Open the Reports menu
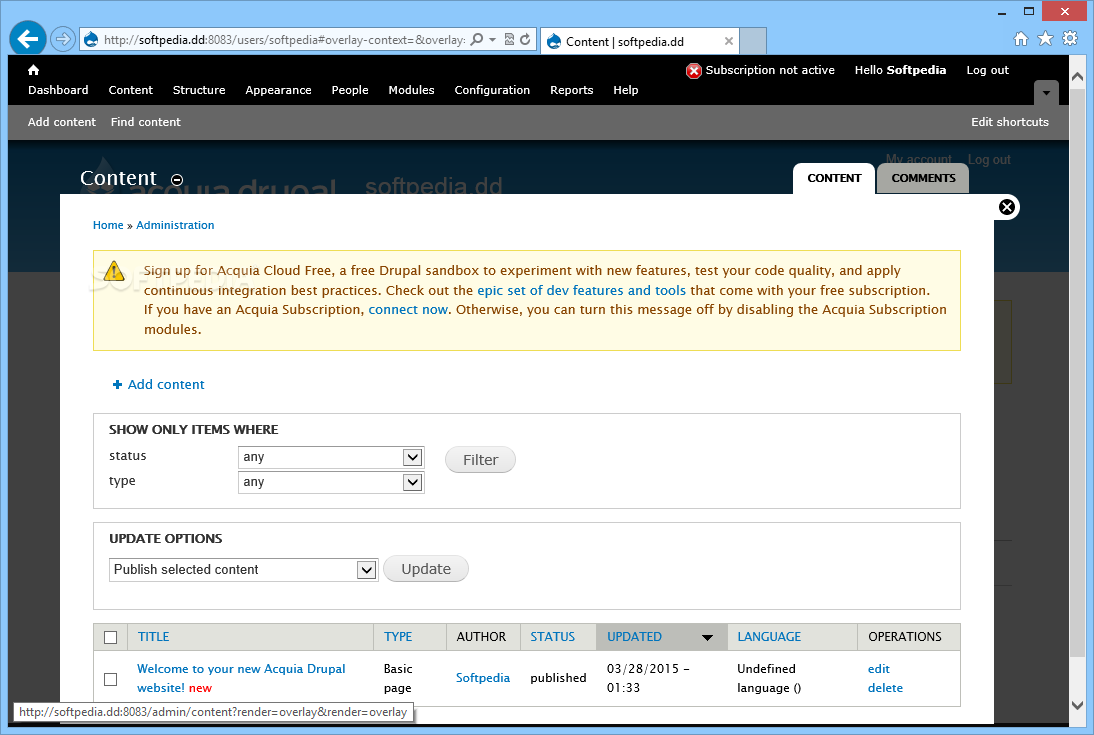1094x735 pixels. [x=571, y=90]
